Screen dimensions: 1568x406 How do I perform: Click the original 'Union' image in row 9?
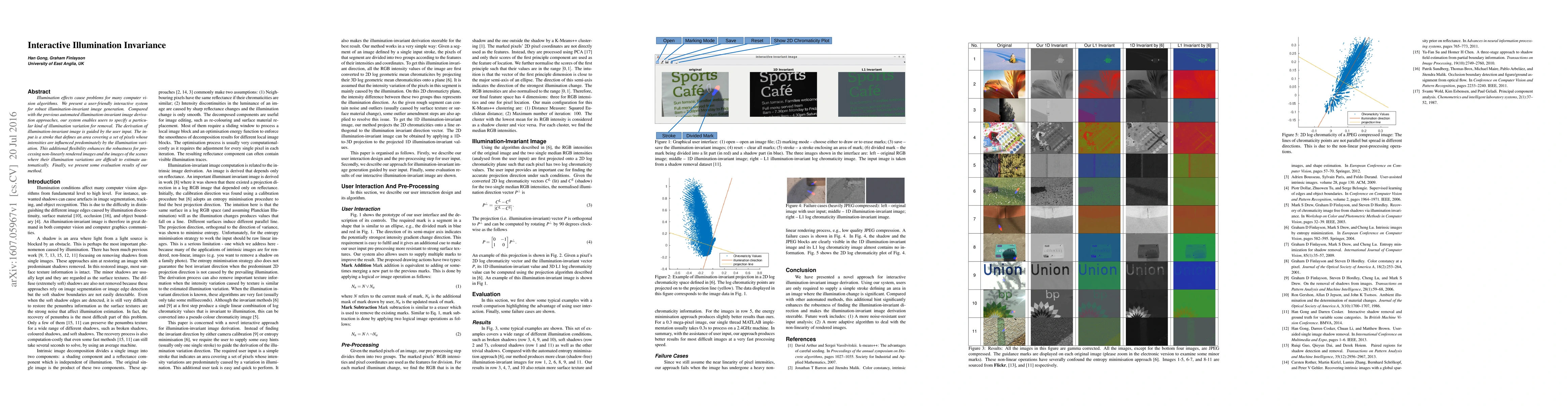(1004, 276)
